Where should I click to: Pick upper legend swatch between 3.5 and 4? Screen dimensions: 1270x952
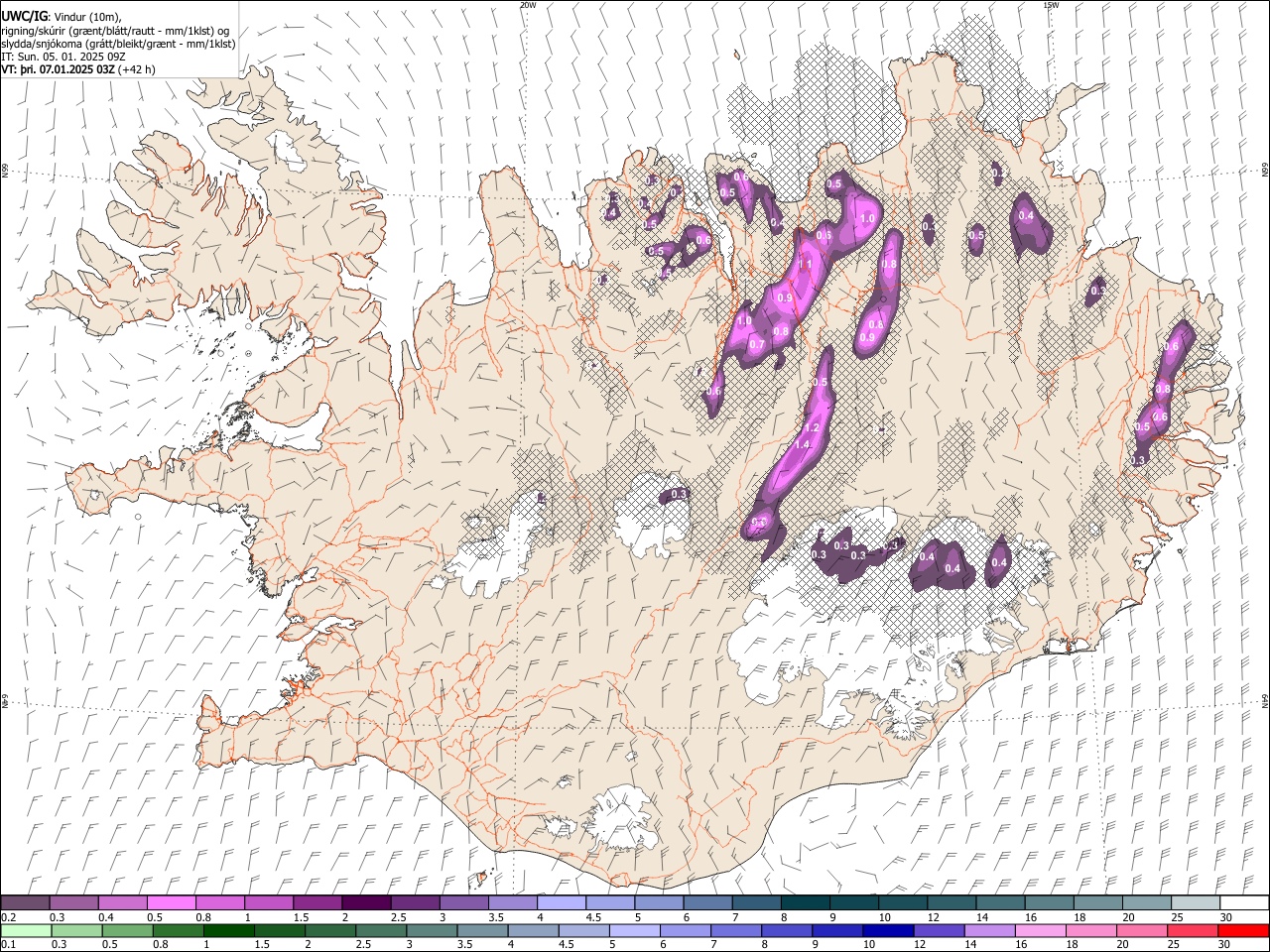[x=512, y=902]
